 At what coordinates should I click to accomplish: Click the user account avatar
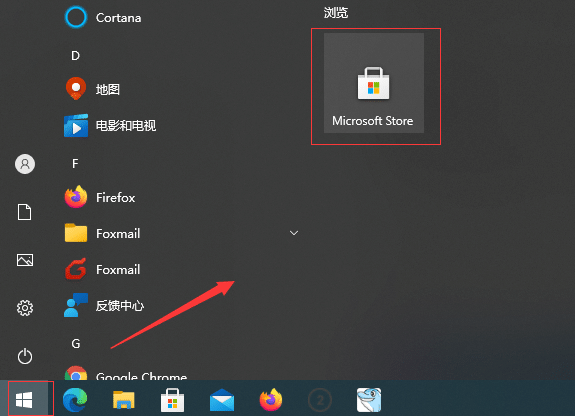pyautogui.click(x=25, y=164)
